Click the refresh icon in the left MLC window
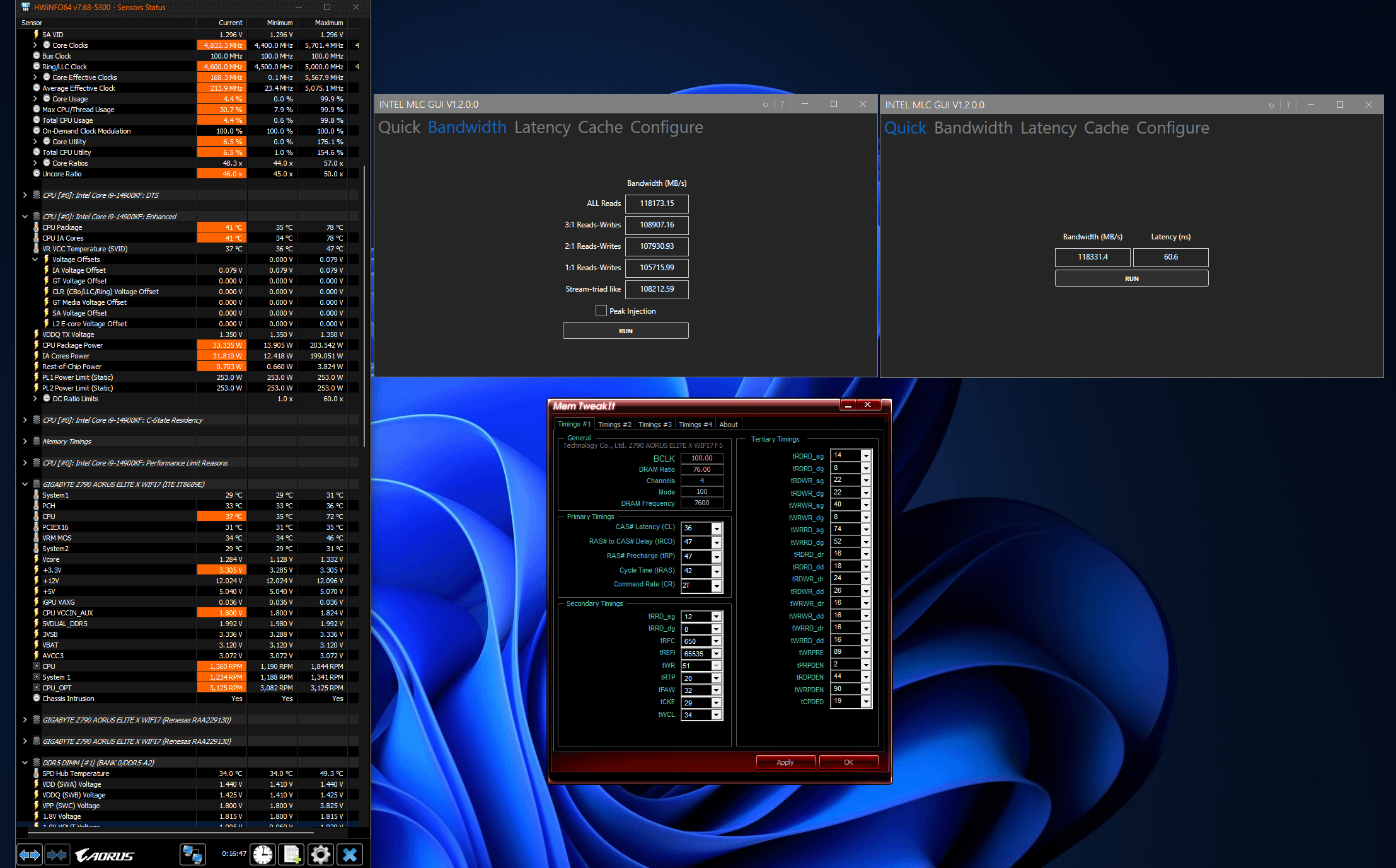This screenshot has width=1396, height=868. point(765,105)
